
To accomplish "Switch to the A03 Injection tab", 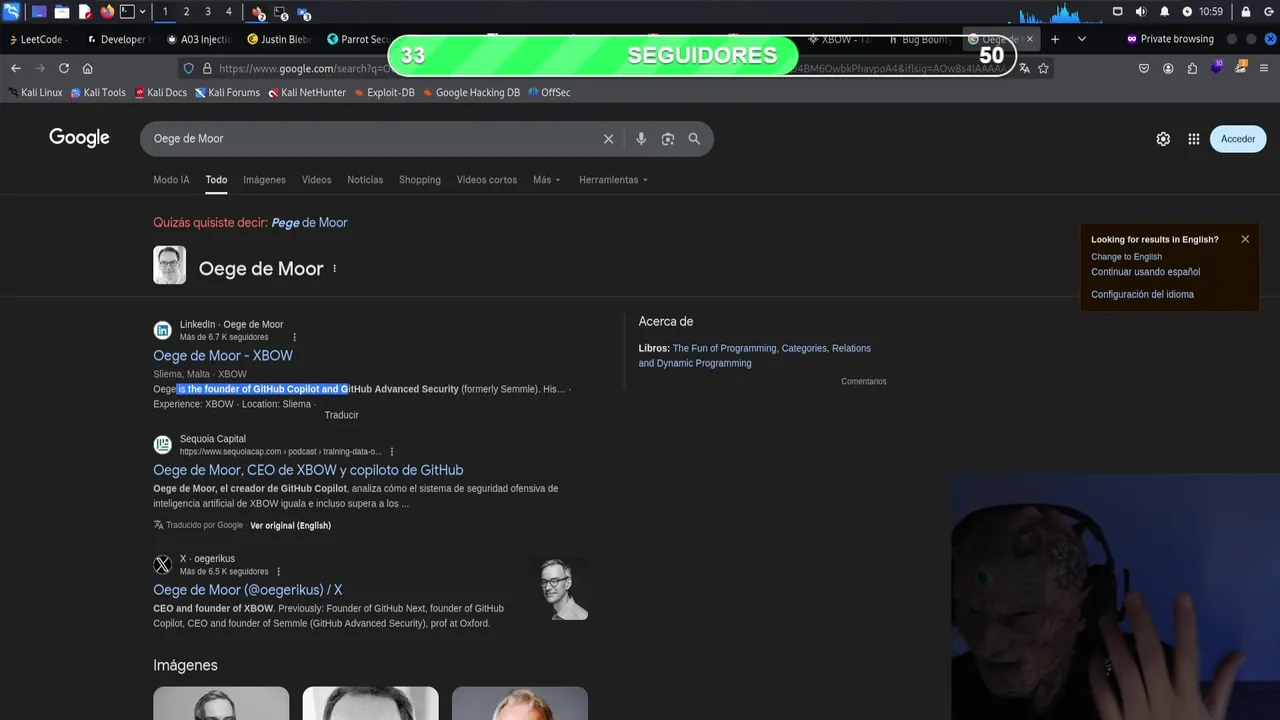I will tap(198, 39).
